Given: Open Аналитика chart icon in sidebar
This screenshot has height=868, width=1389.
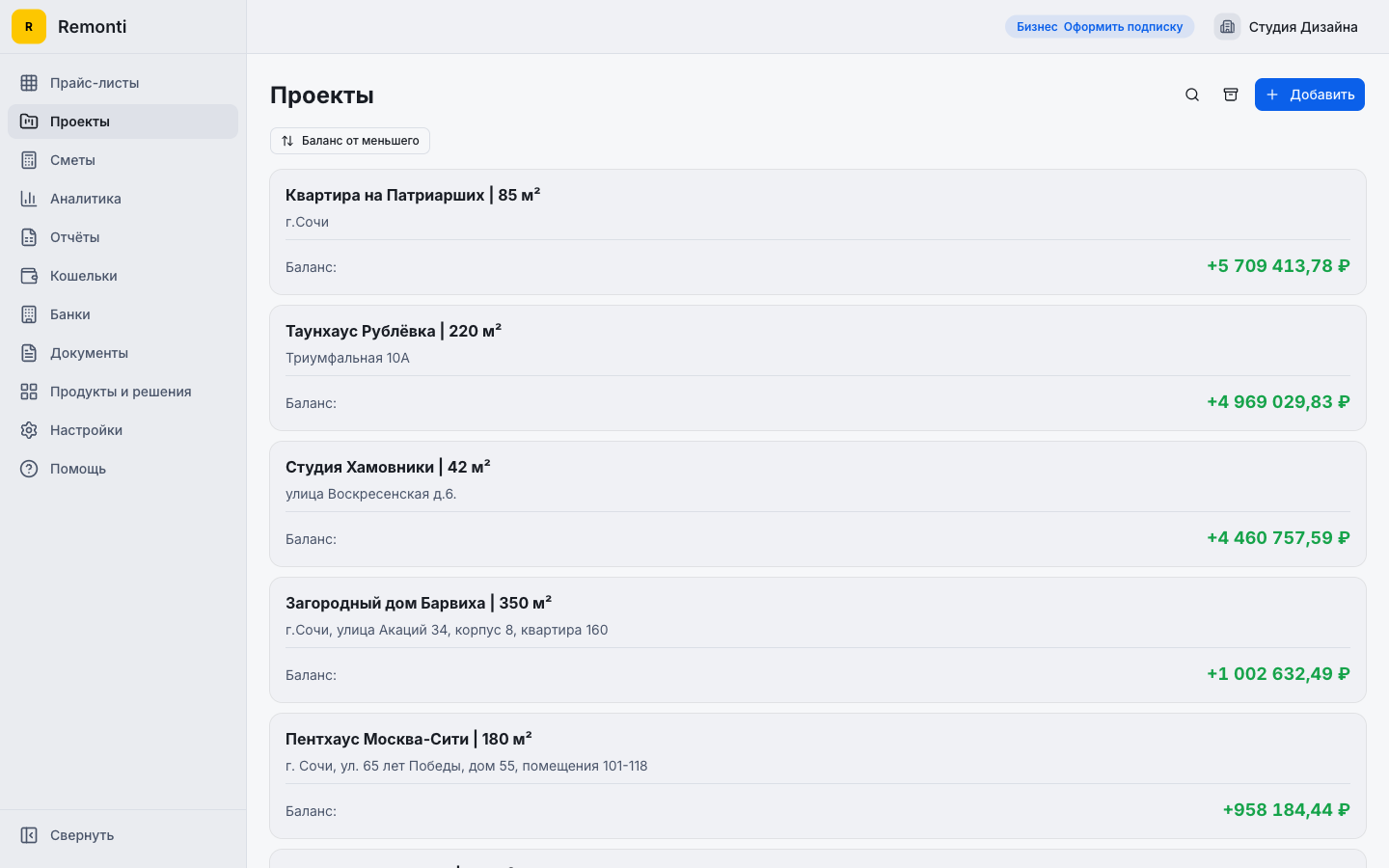Looking at the screenshot, I should coord(29,199).
